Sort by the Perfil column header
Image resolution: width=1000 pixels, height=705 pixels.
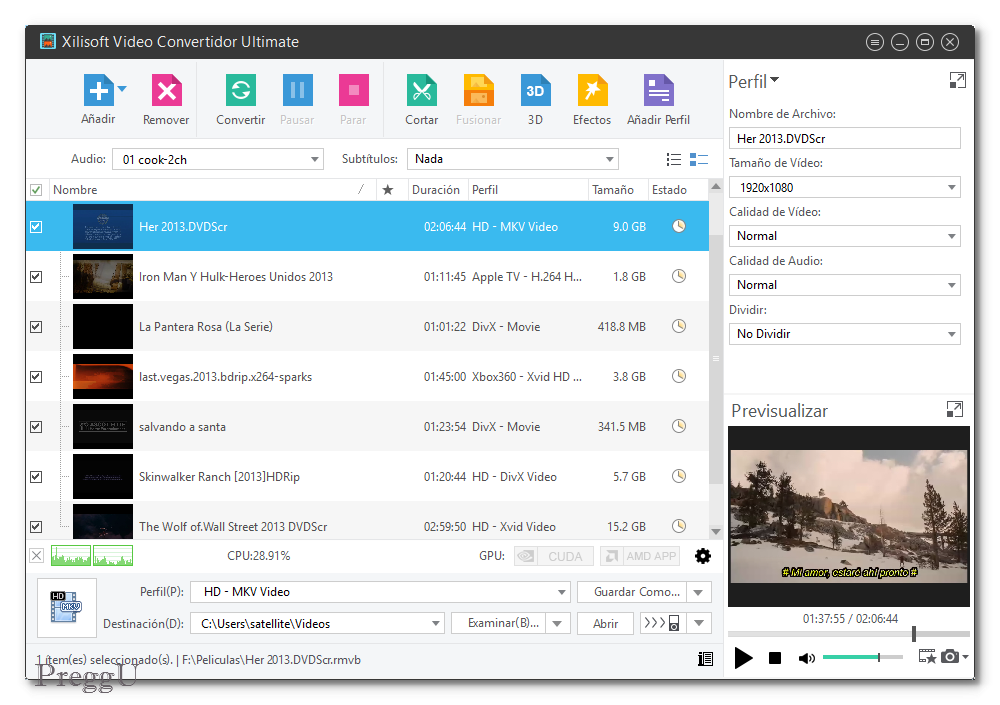[x=528, y=190]
